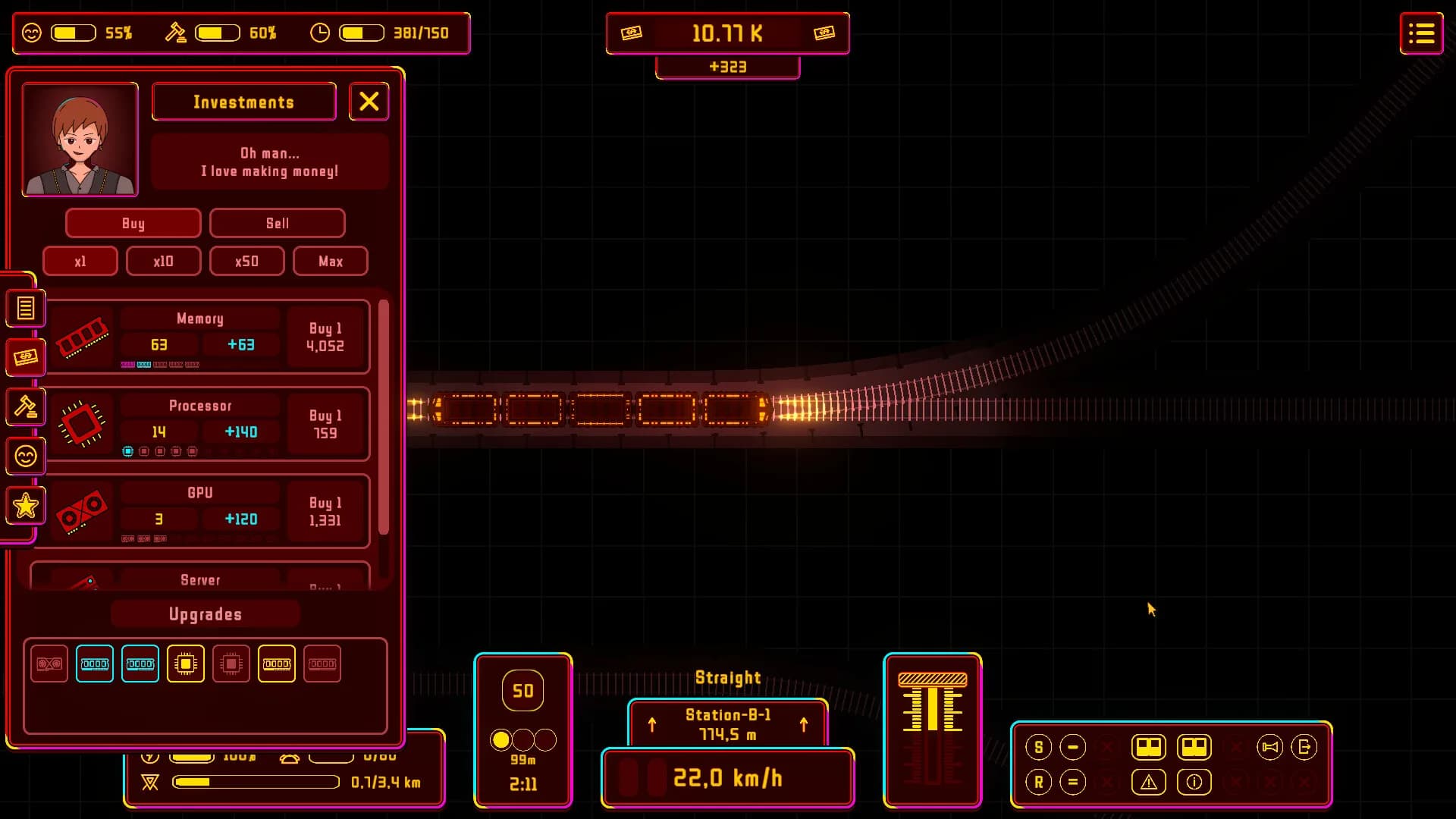Click the GPU graphics card icon
This screenshot has height=819, width=1456.
[82, 512]
